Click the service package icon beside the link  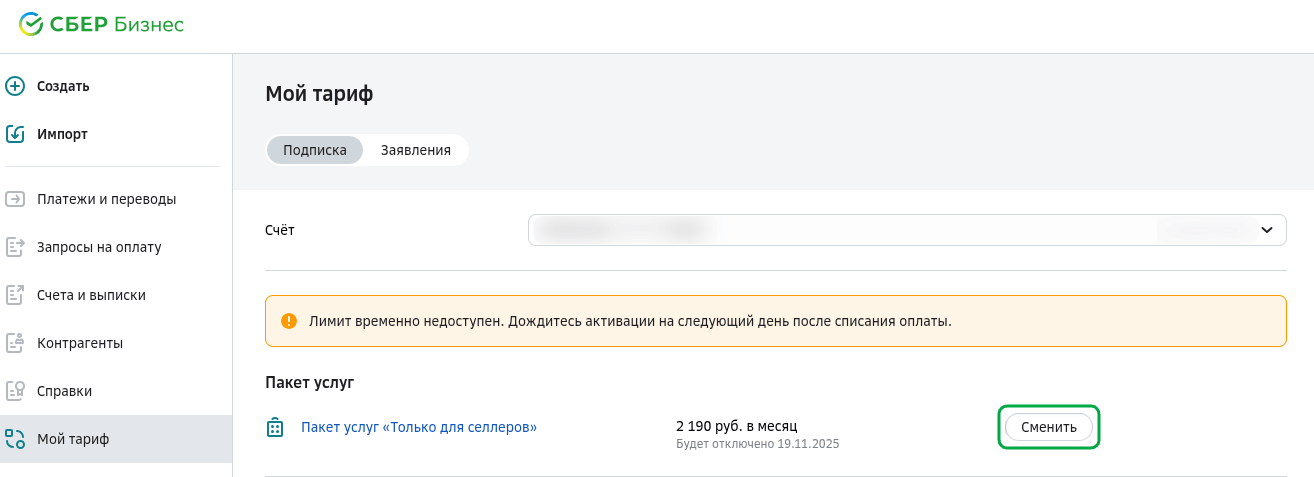coord(275,428)
